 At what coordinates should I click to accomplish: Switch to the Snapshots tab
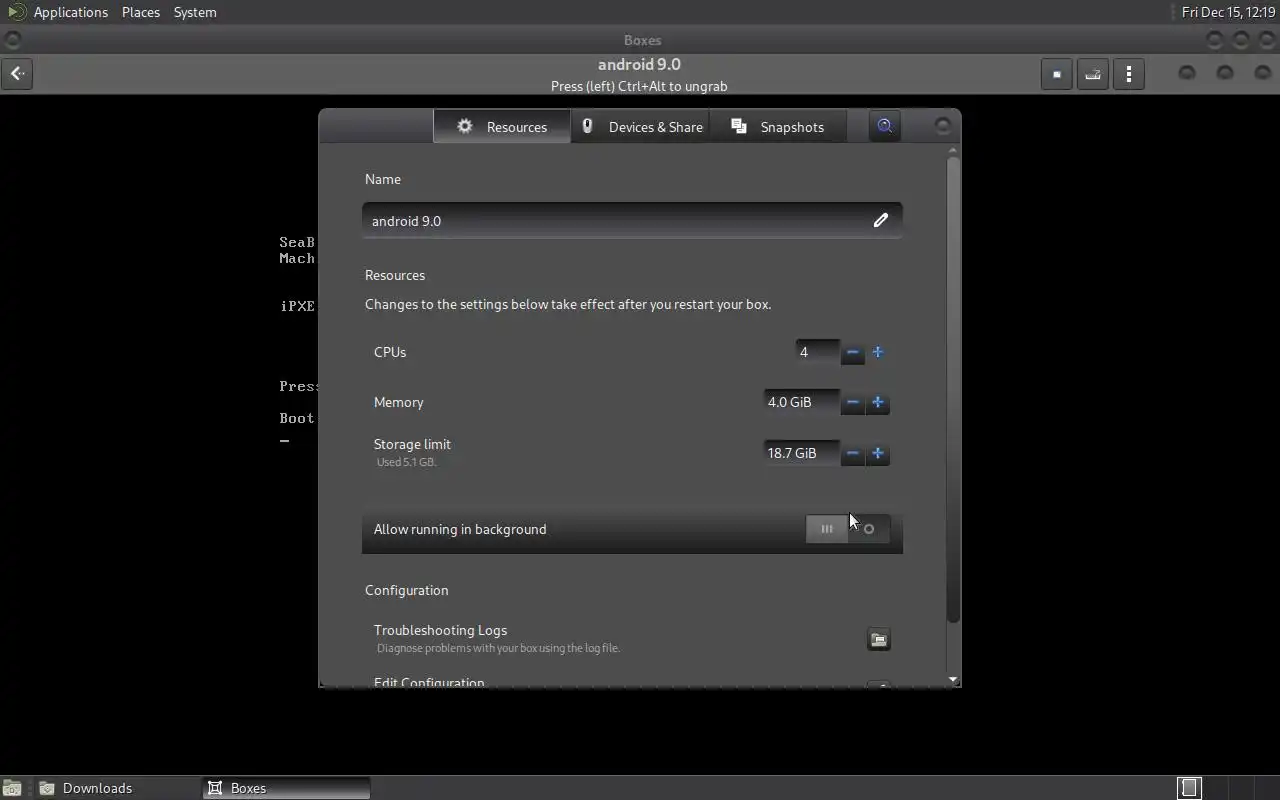click(778, 126)
